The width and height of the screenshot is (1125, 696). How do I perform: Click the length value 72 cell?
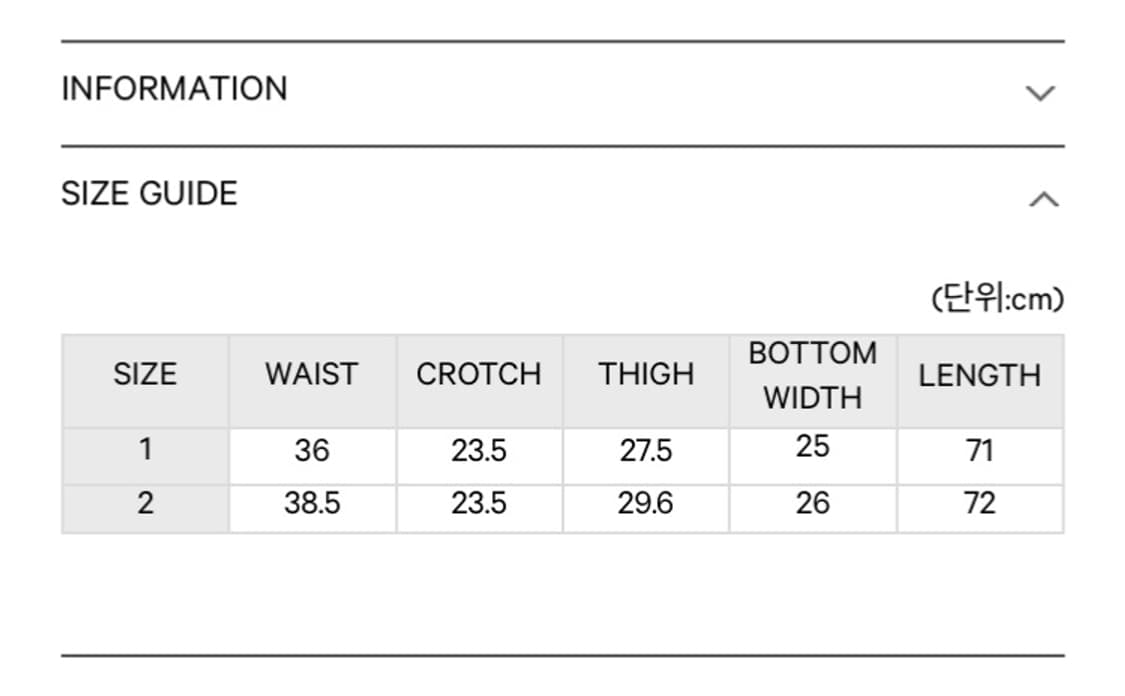tap(980, 509)
